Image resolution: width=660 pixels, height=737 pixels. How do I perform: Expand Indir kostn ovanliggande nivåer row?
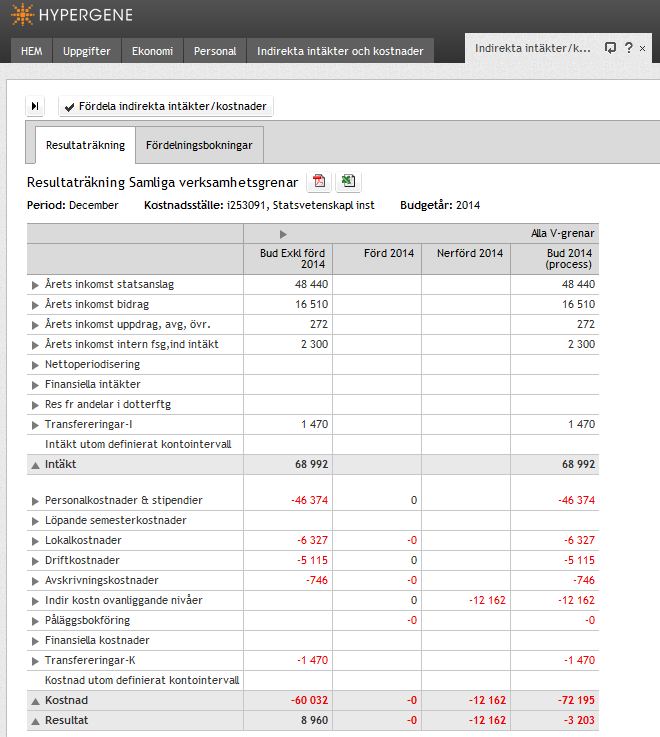pyautogui.click(x=35, y=601)
